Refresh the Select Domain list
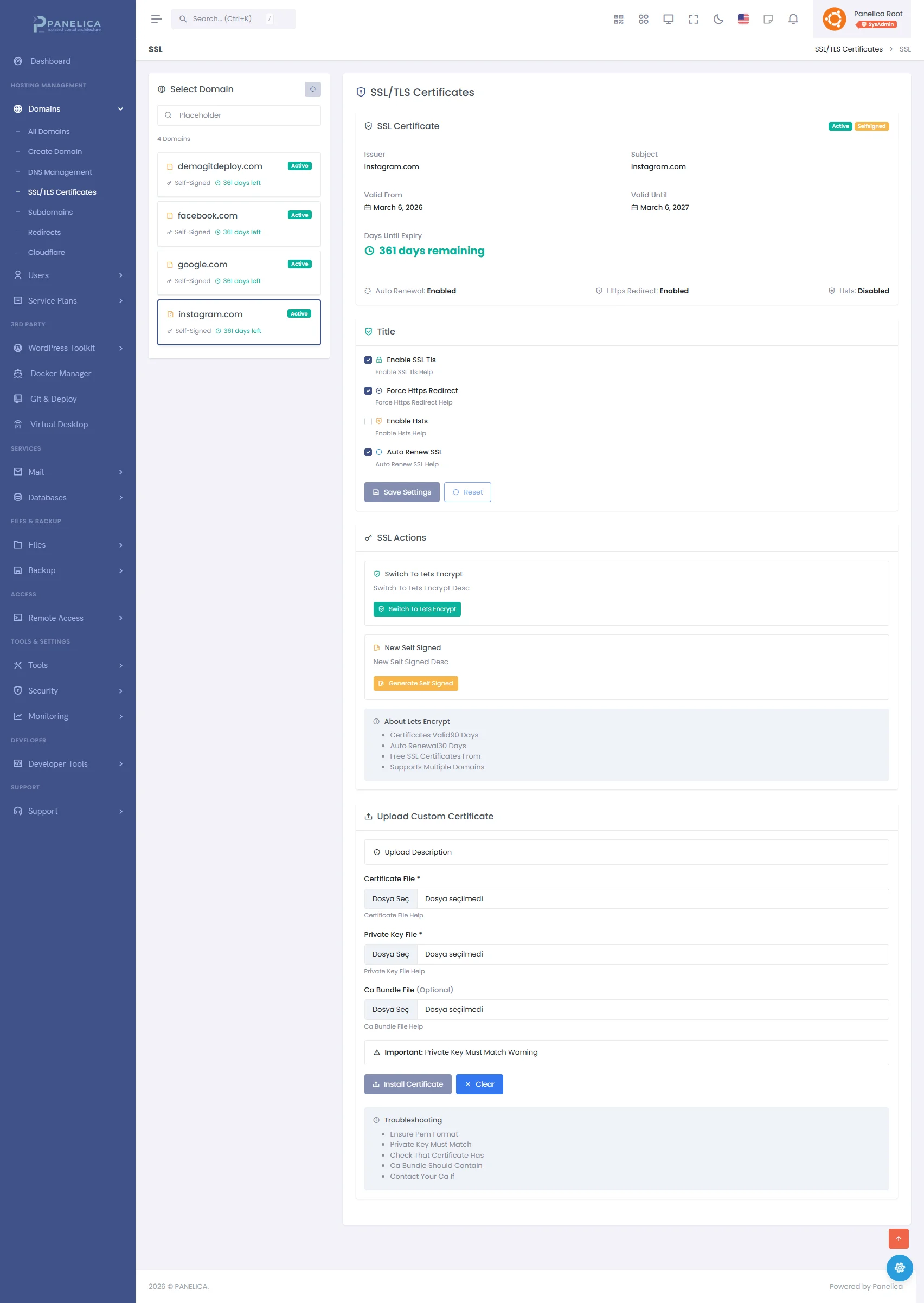 312,89
